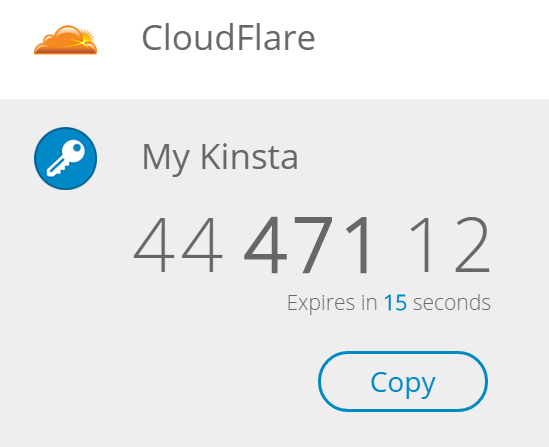Click the word 'Kinsta' in the account name

pyautogui.click(x=249, y=156)
